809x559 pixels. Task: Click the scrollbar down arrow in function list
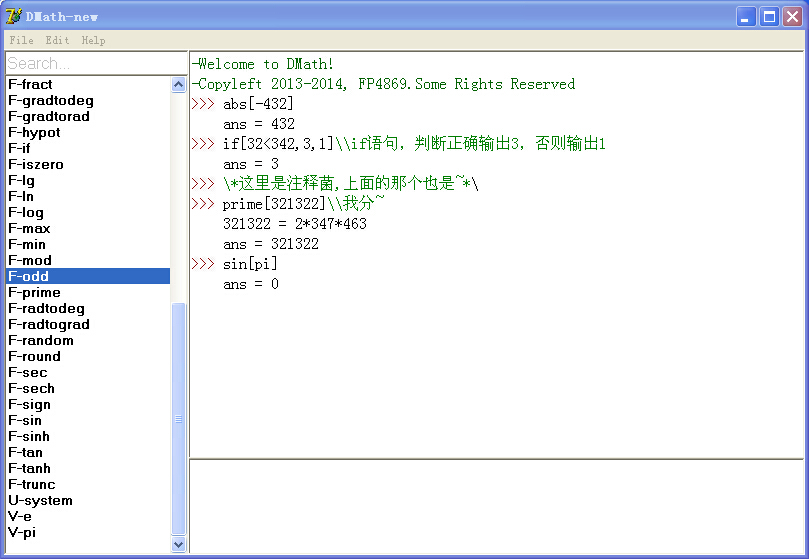[x=179, y=544]
